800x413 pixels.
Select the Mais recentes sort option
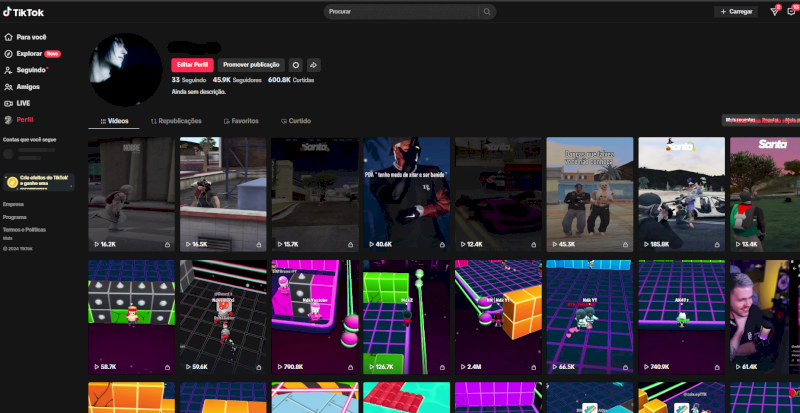[739, 120]
